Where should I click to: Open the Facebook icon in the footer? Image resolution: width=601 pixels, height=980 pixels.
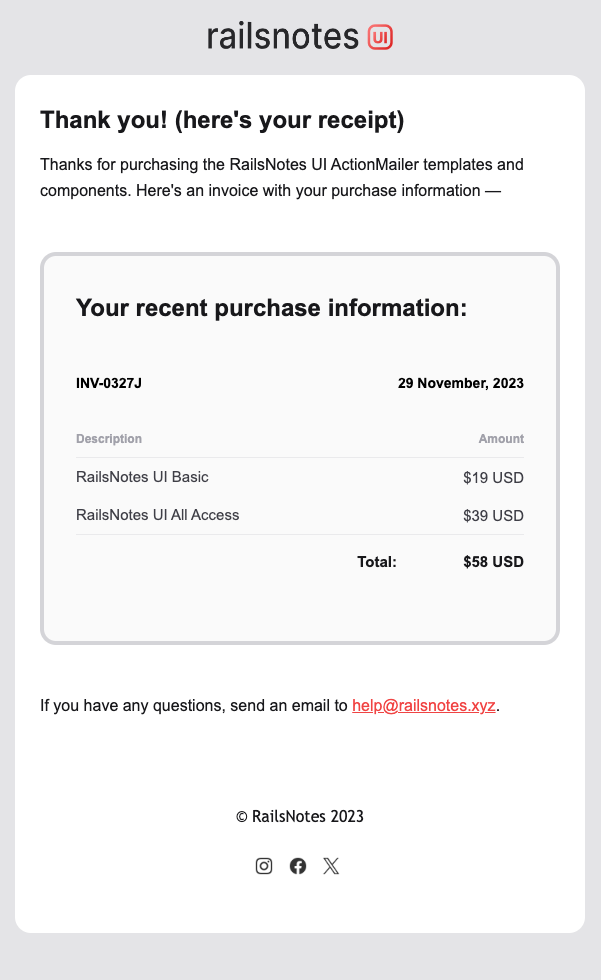(298, 866)
